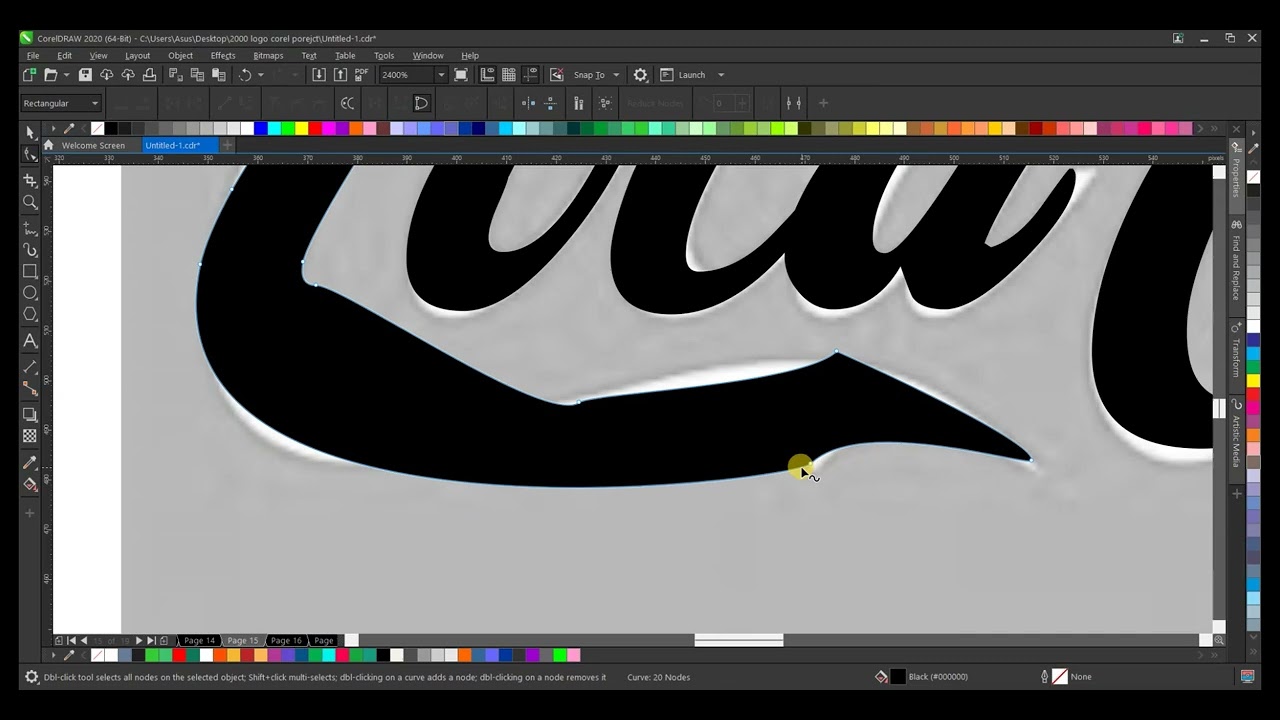Image resolution: width=1280 pixels, height=720 pixels.
Task: Open the File menu
Action: [x=33, y=56]
